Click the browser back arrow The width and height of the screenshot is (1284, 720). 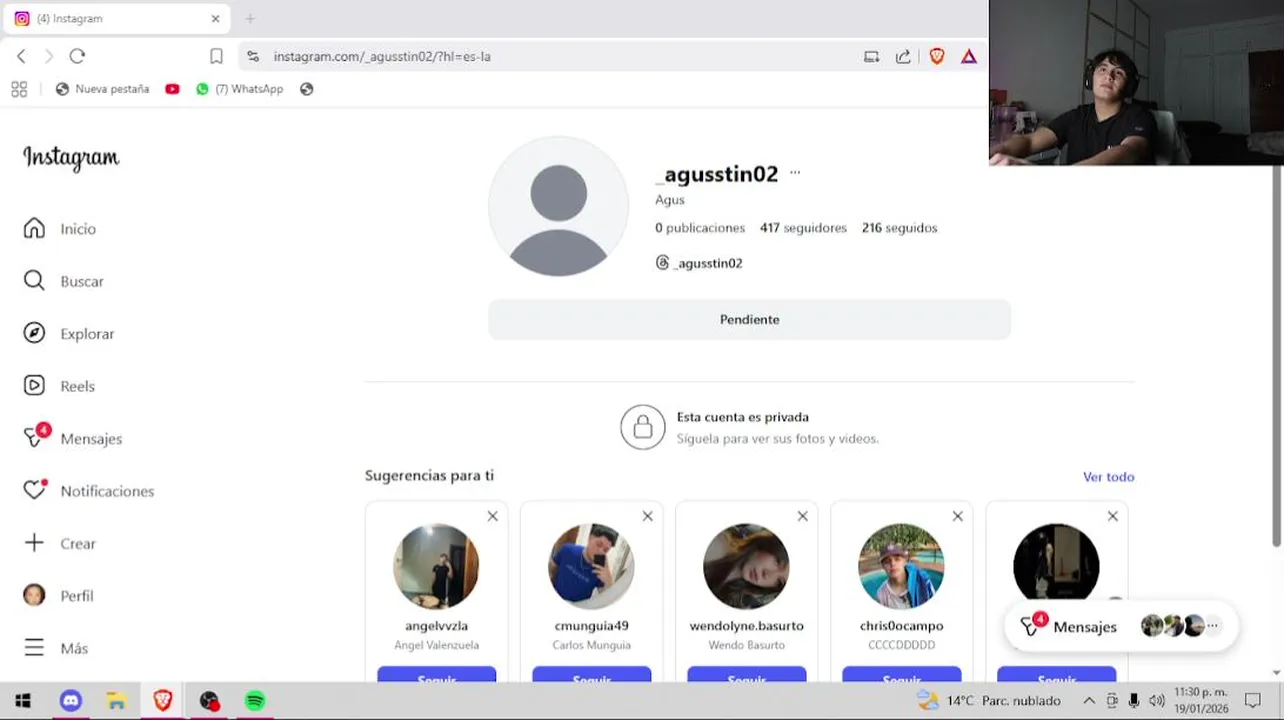21,56
